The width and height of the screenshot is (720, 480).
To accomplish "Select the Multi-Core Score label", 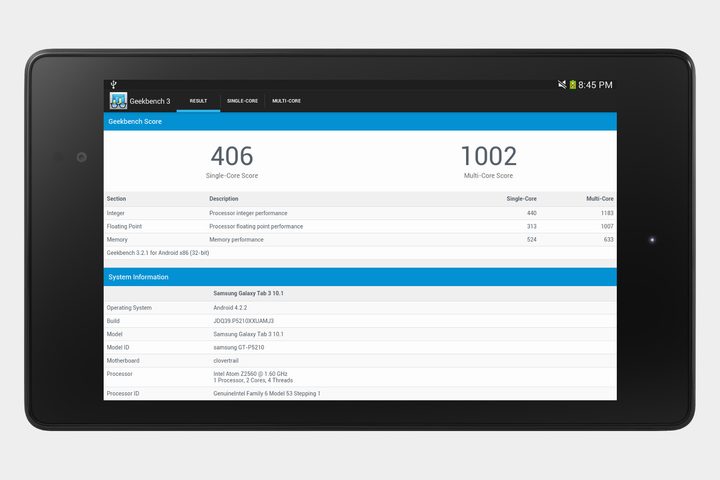I will tap(489, 175).
